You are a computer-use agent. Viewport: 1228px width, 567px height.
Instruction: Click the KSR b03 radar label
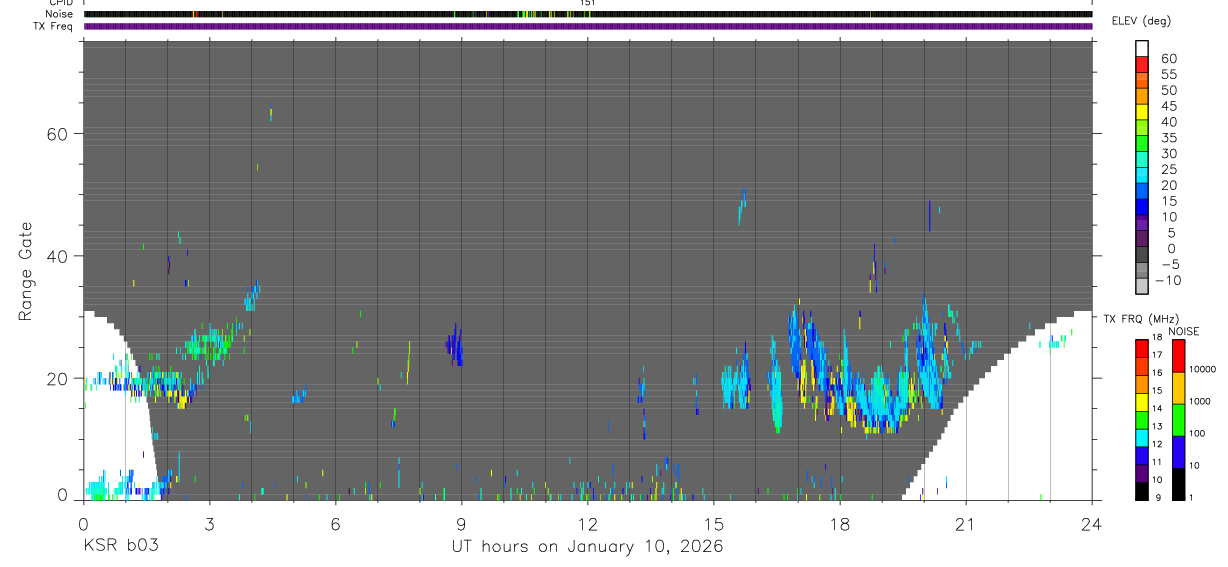pos(120,546)
